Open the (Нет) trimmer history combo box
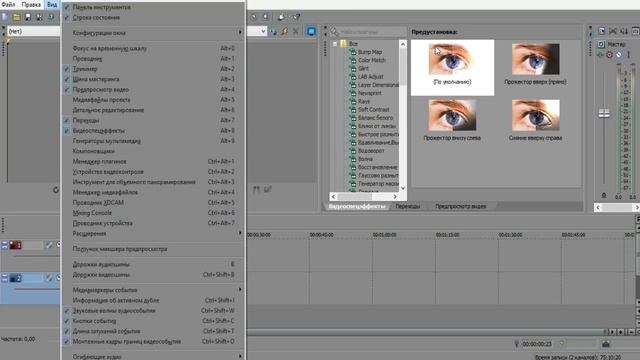The height and width of the screenshot is (360, 640). click(33, 31)
